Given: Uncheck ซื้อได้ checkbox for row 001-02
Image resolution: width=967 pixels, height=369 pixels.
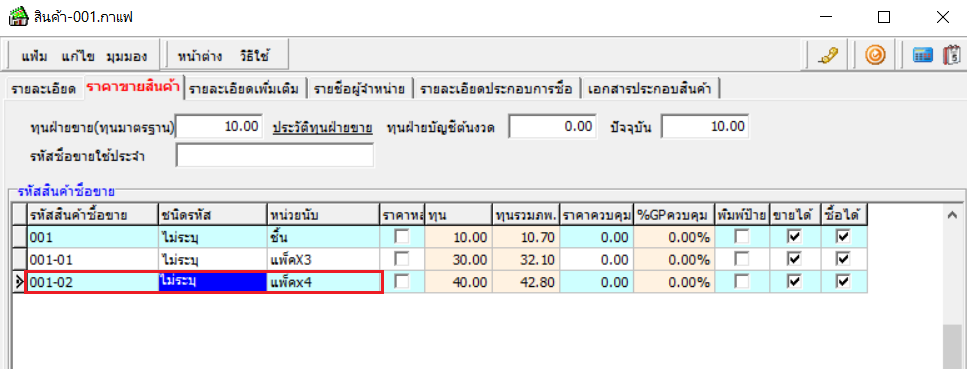Looking at the screenshot, I should 843,281.
